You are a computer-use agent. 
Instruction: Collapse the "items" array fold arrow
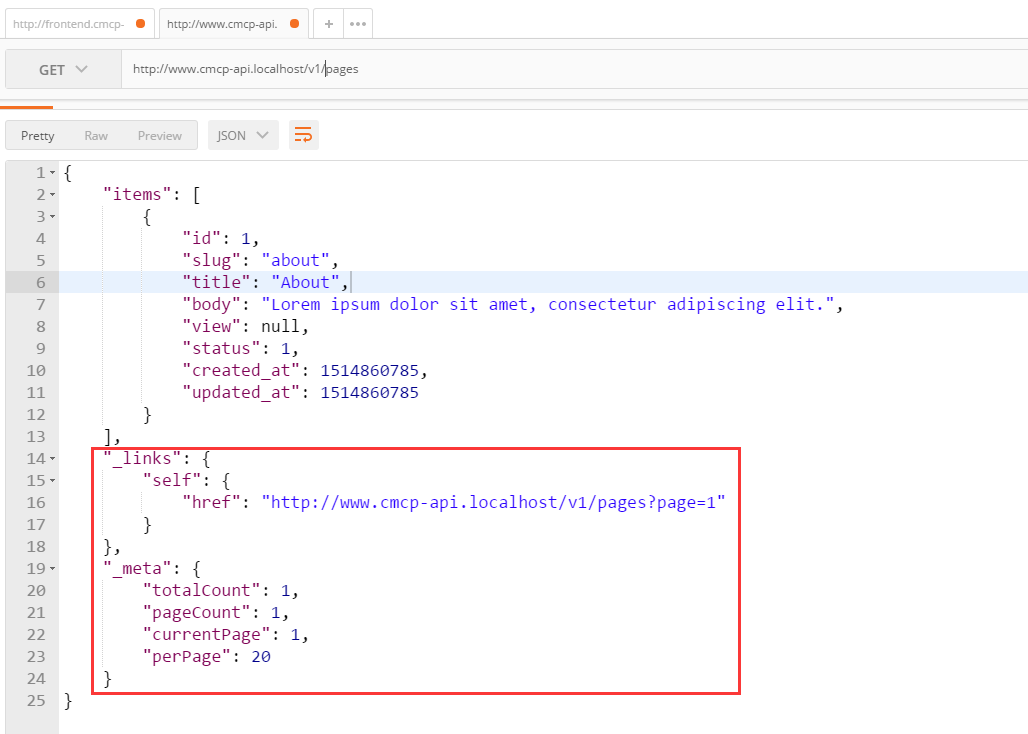pyautogui.click(x=52, y=195)
